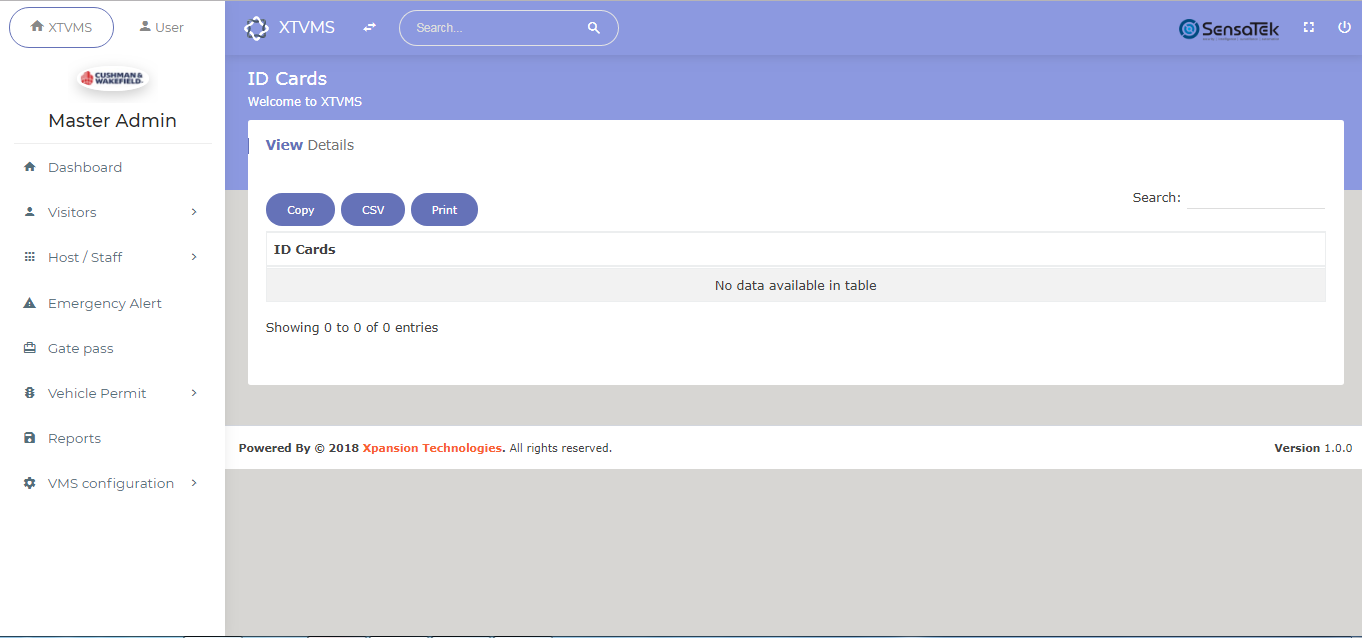Image resolution: width=1362 pixels, height=638 pixels.
Task: Click the power logout icon
Action: (x=1344, y=28)
